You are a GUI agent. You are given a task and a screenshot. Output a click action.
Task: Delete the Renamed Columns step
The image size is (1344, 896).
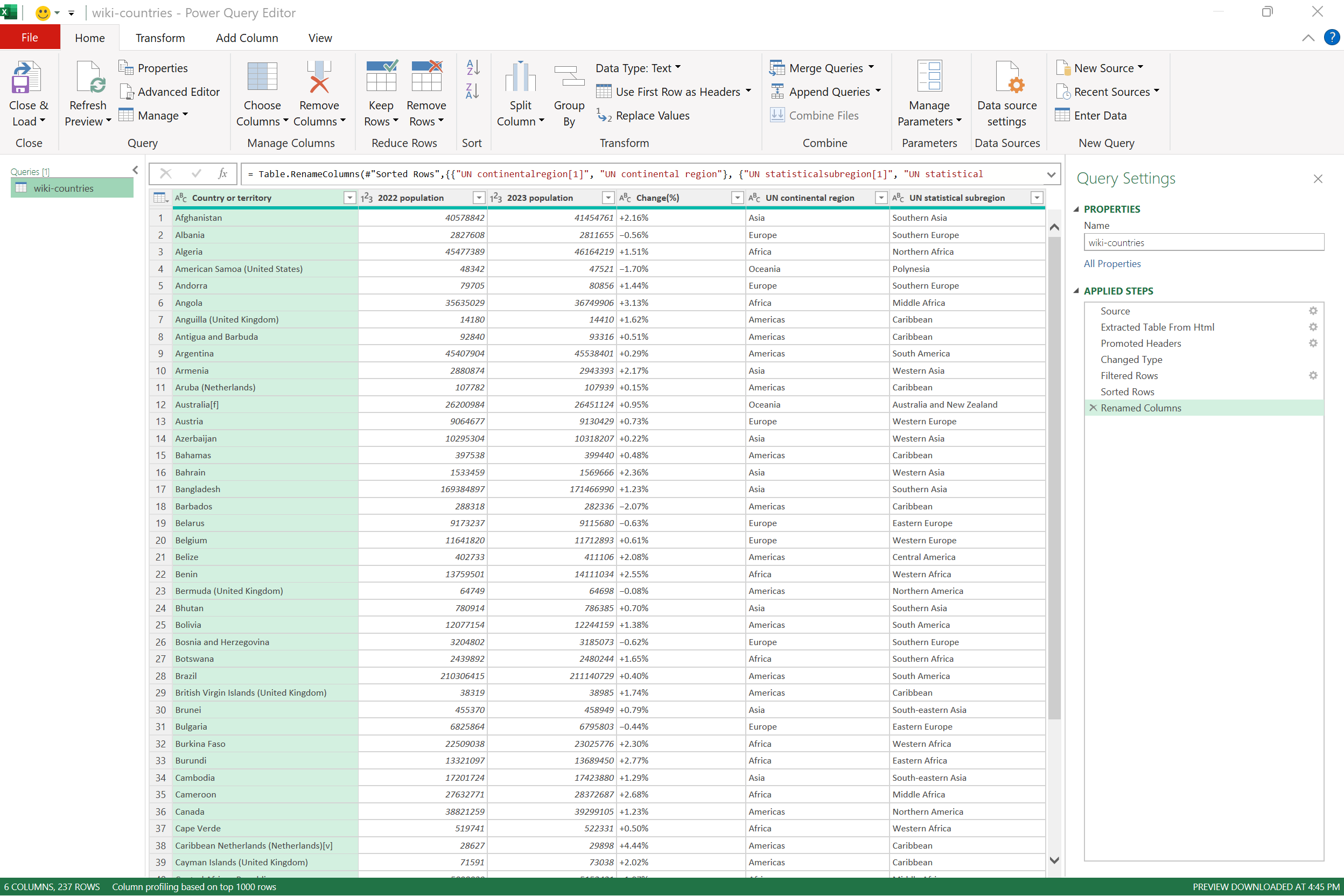[1093, 408]
